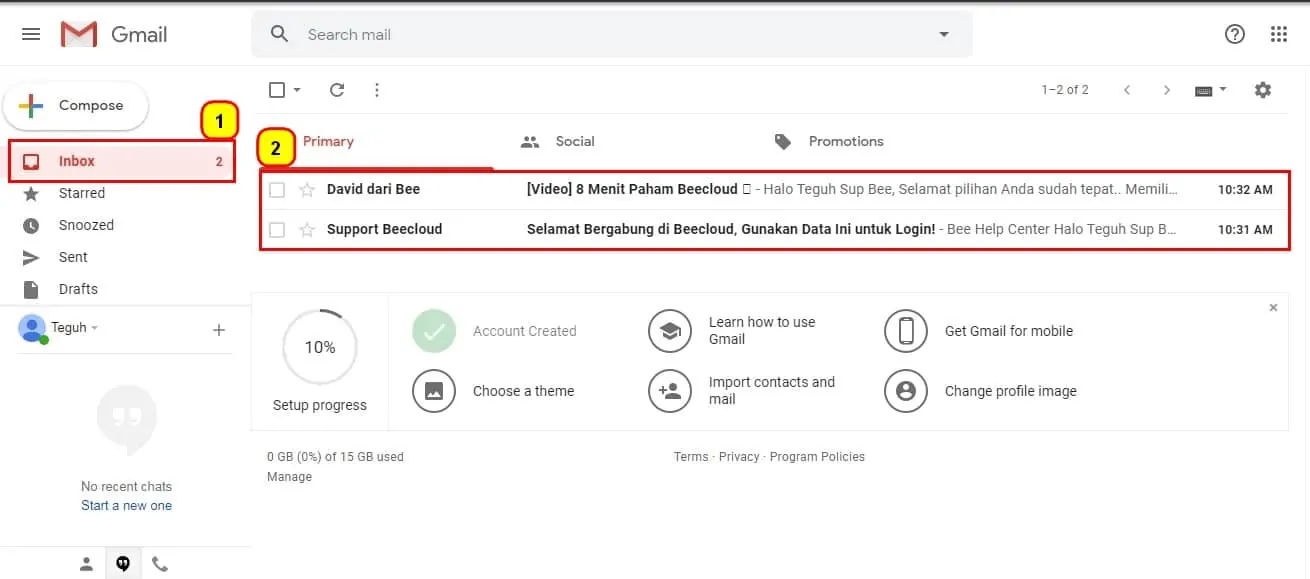Close the setup progress panel

tap(1273, 308)
